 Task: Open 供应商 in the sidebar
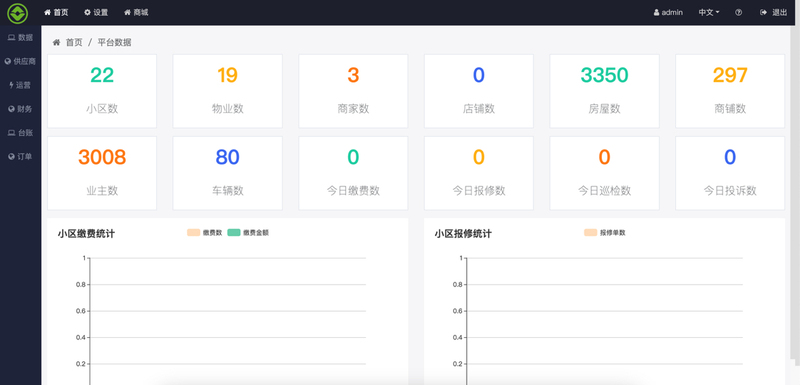[x=20, y=61]
